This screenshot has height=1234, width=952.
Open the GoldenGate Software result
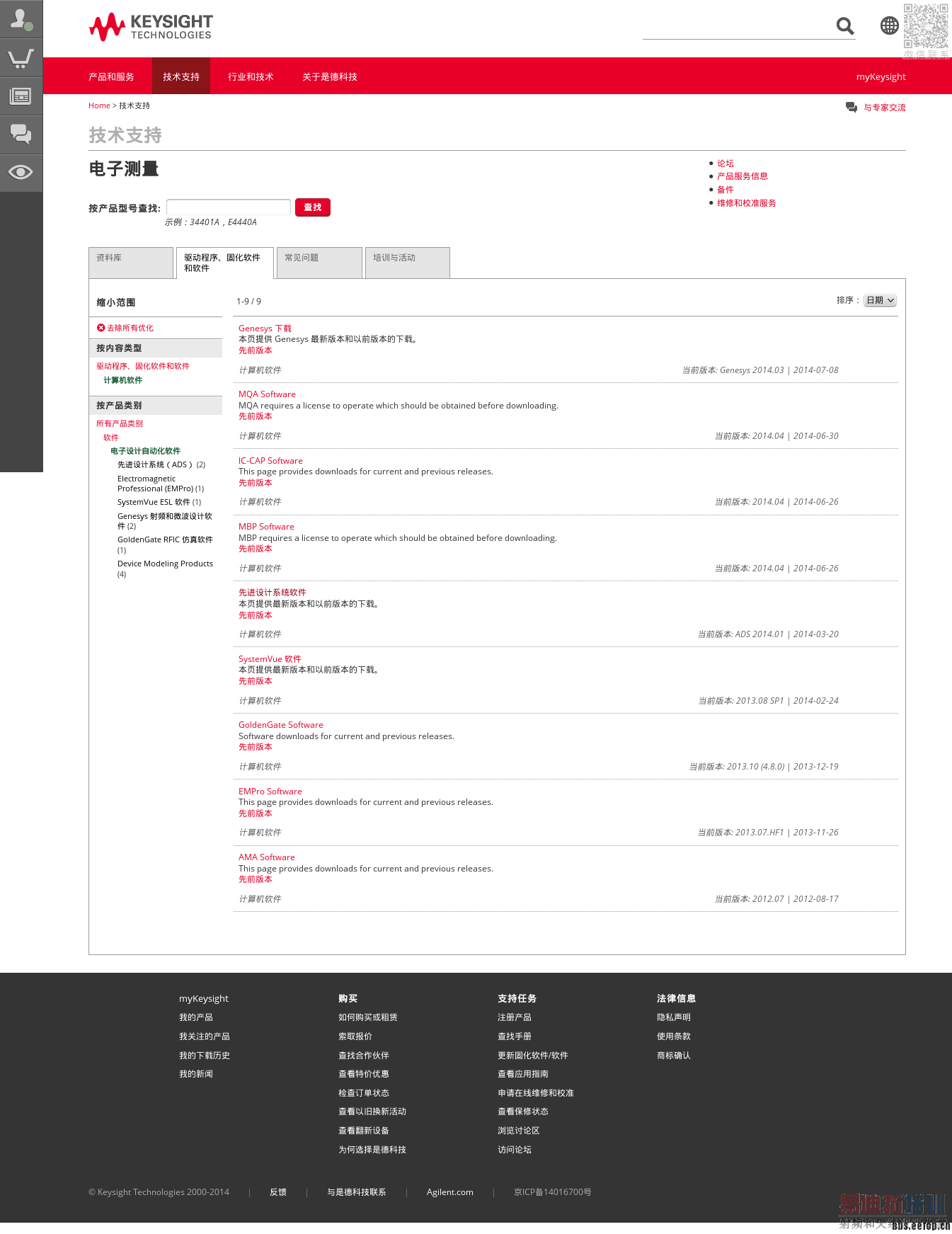click(281, 725)
